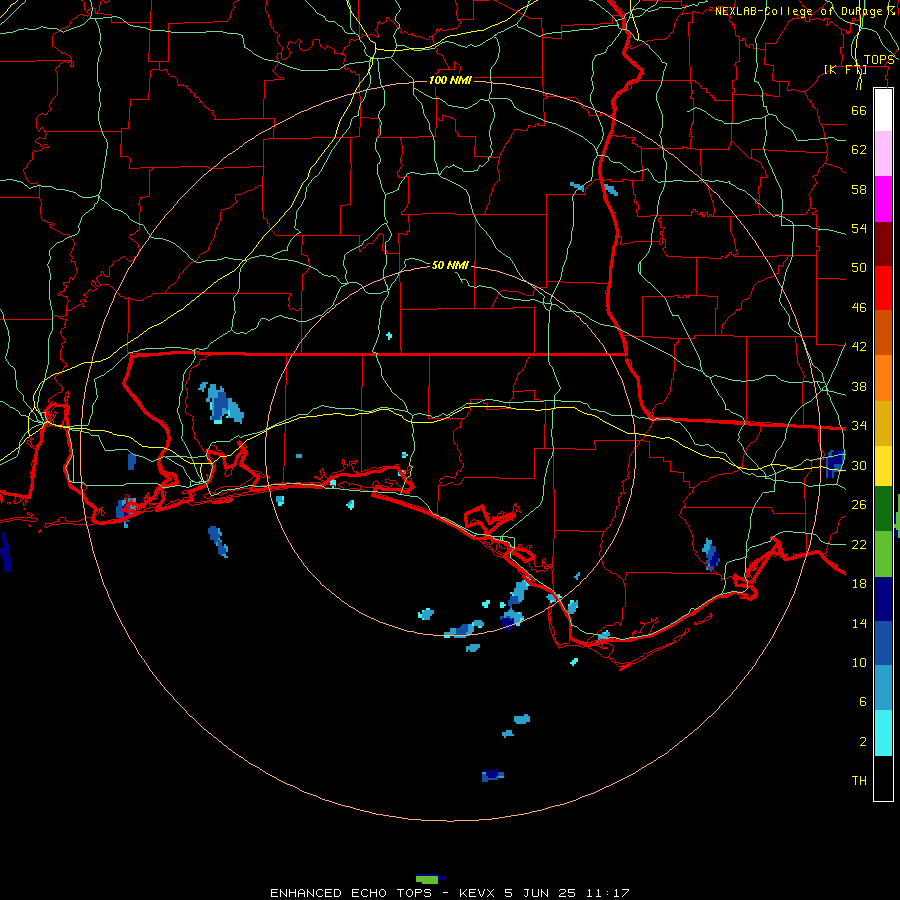Click the legend value "10"

(859, 663)
